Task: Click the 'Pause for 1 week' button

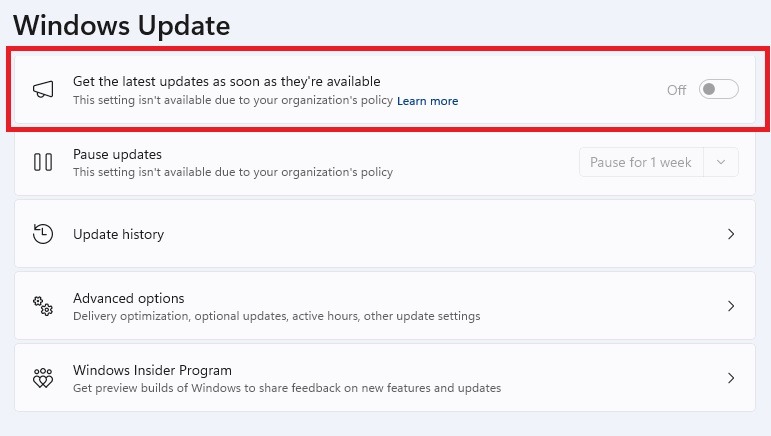Action: point(641,162)
